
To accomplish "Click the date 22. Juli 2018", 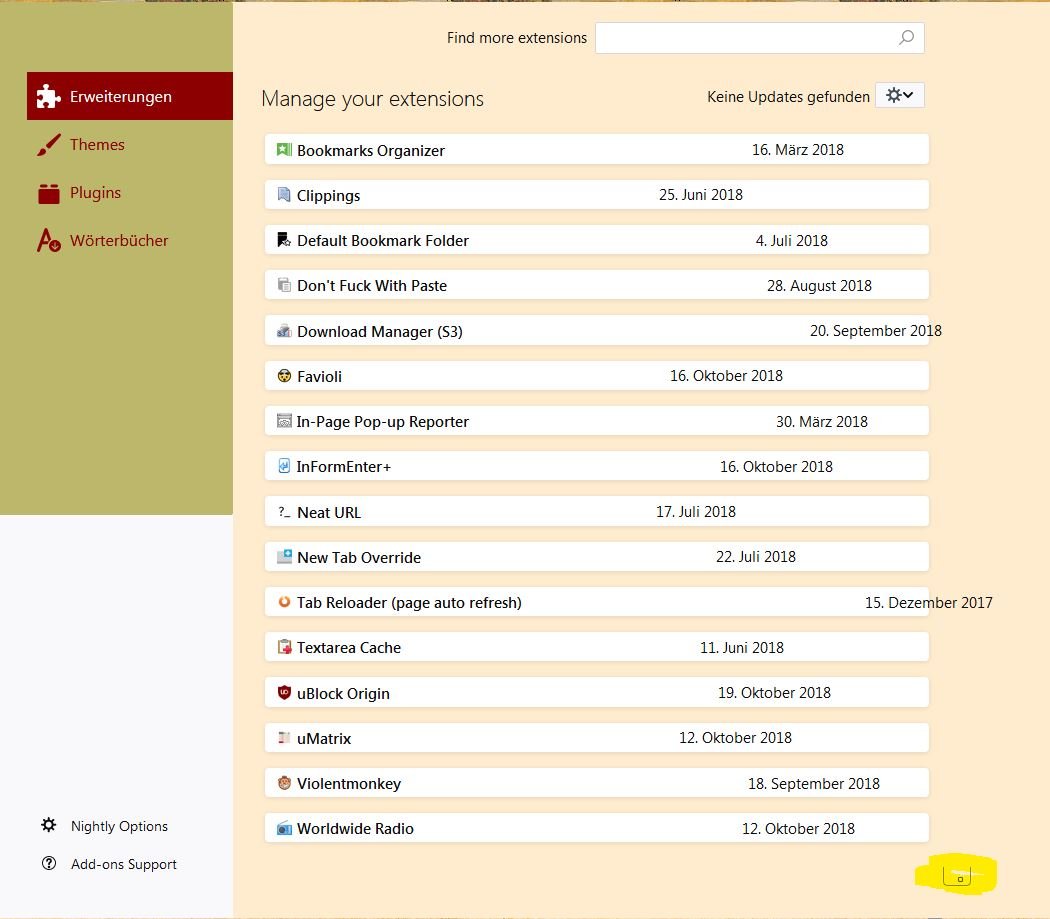I will click(755, 557).
